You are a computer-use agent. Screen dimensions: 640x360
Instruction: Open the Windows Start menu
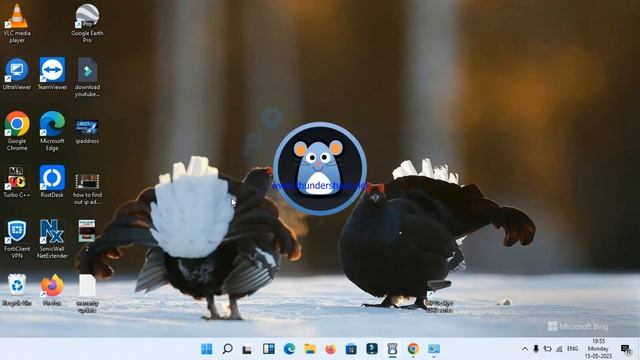[x=207, y=349]
